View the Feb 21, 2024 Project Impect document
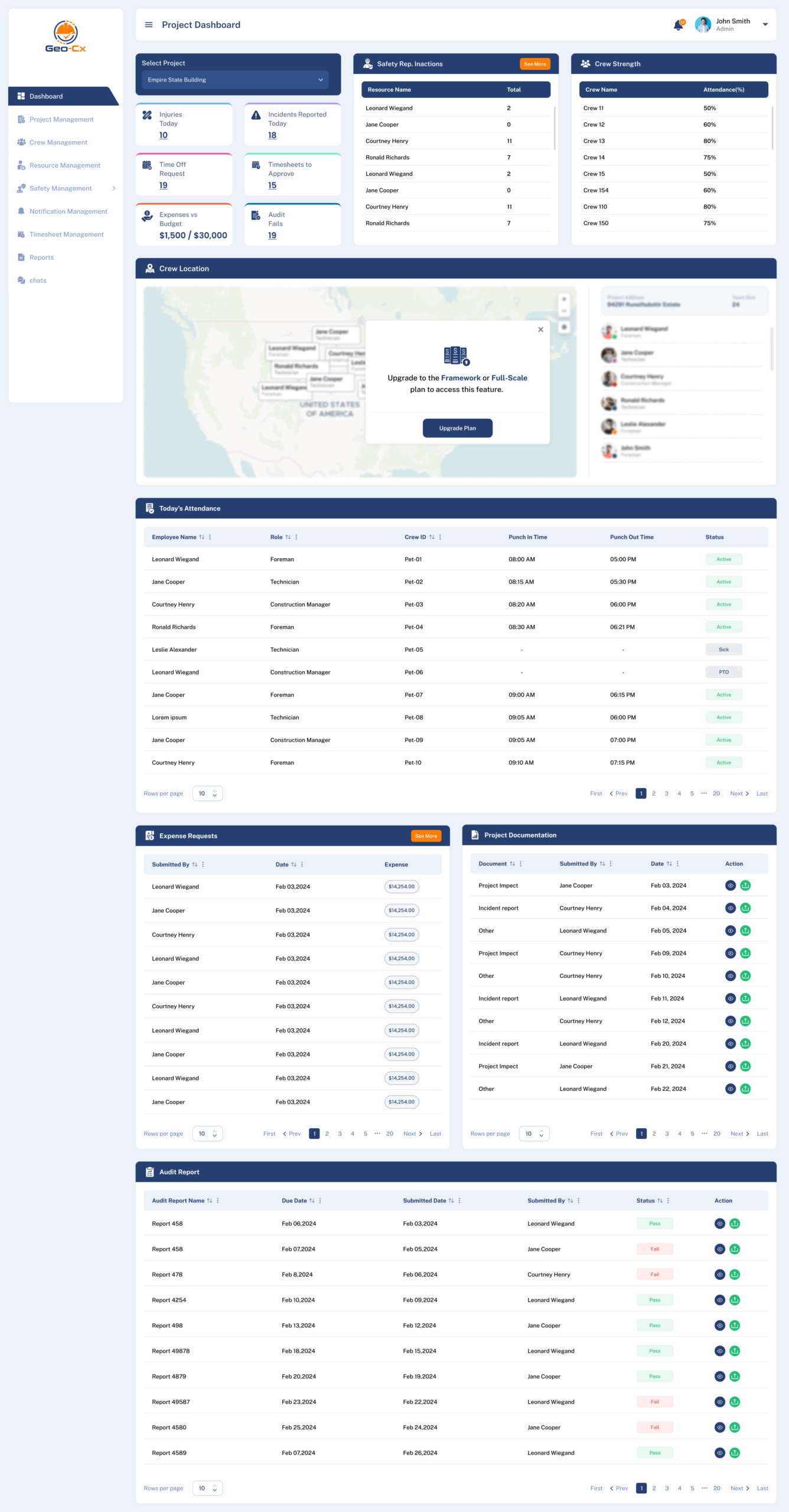The height and width of the screenshot is (1512, 789). tap(731, 1066)
